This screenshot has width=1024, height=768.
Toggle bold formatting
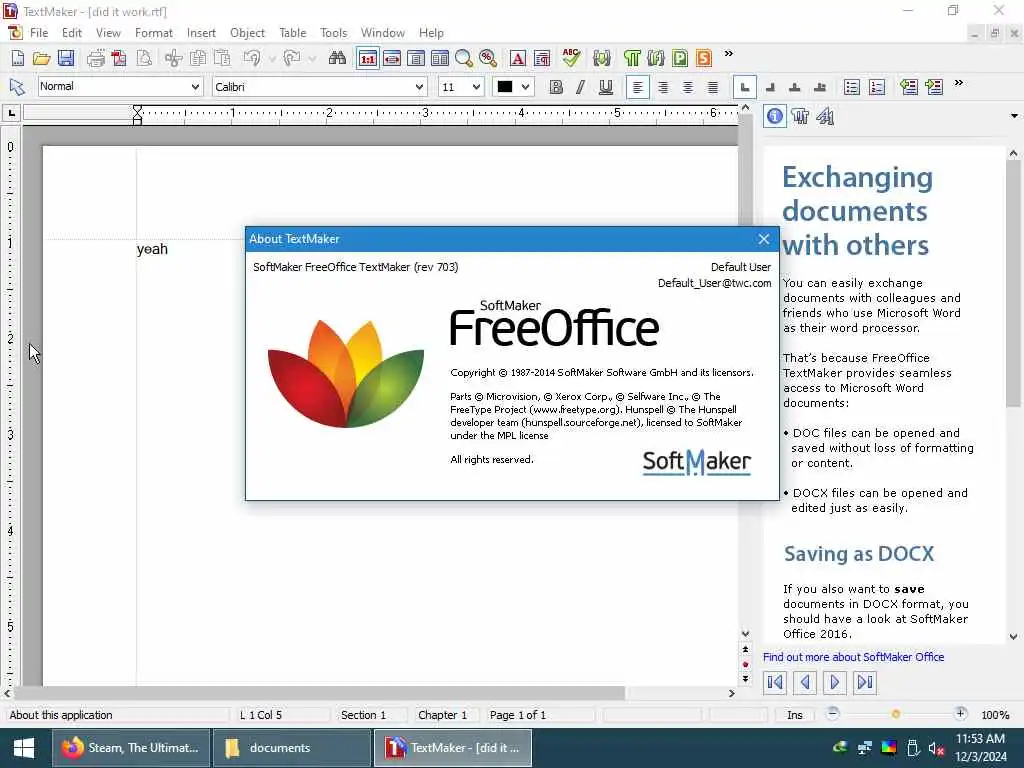pyautogui.click(x=556, y=87)
